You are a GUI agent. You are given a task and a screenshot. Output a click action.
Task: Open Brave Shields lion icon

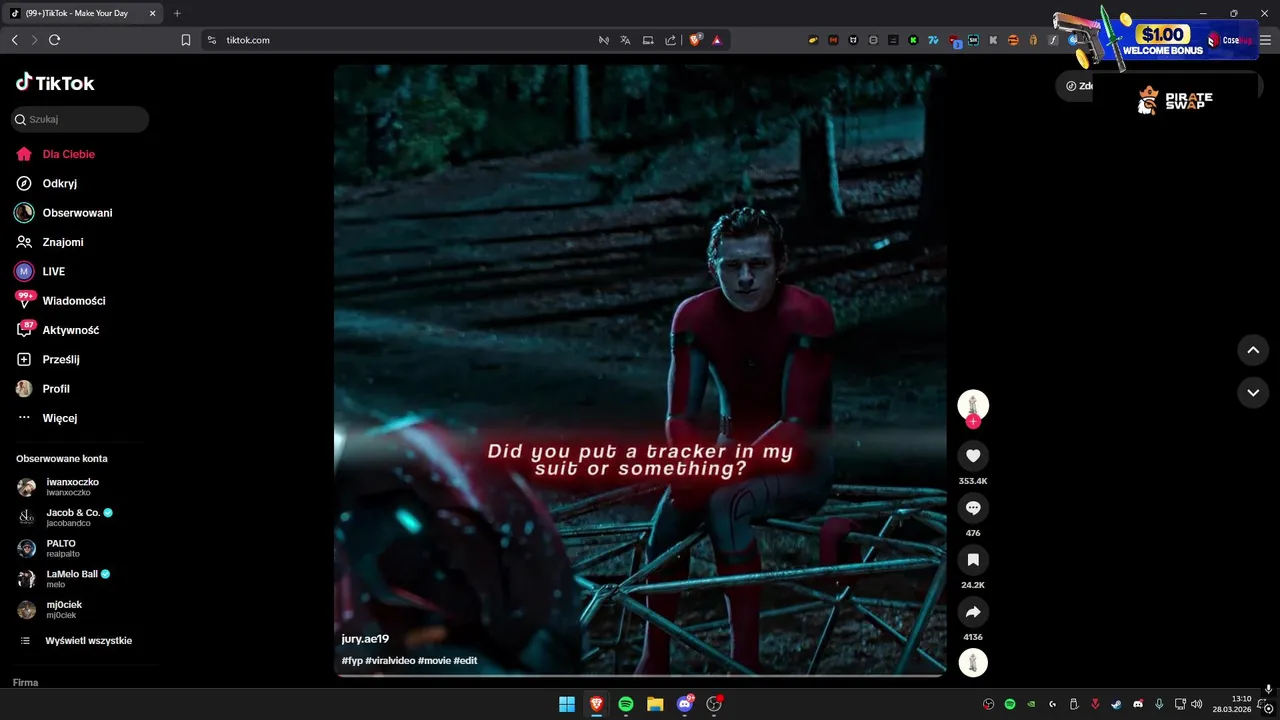tap(696, 40)
